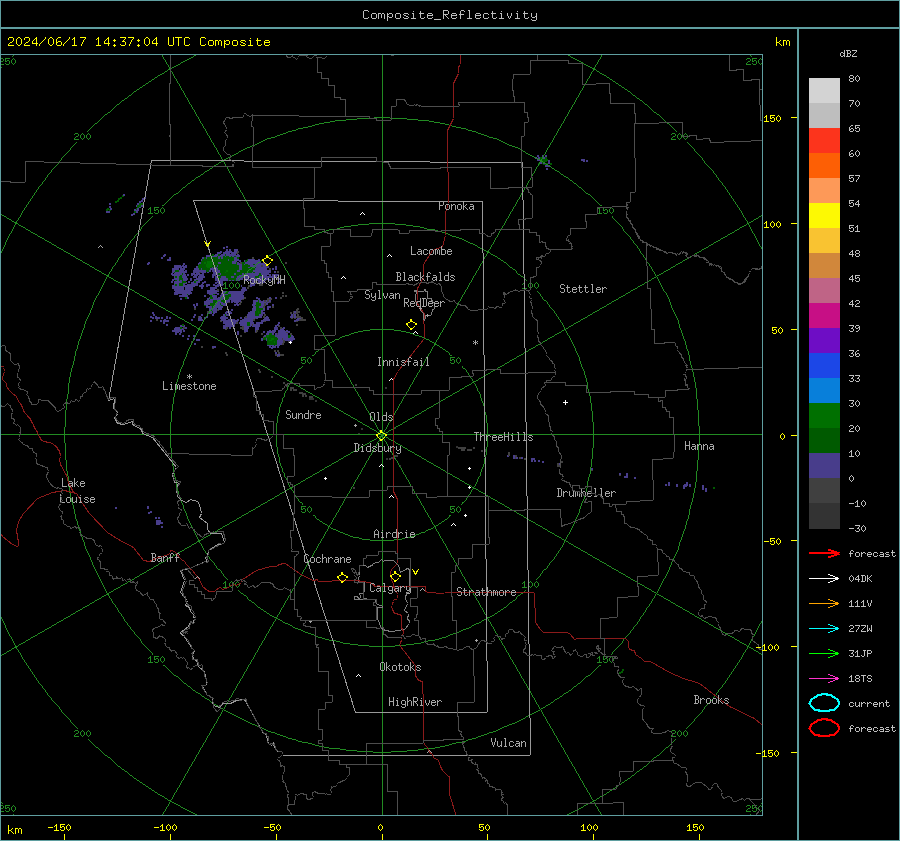Click the Ponoka city label
This screenshot has height=841, width=900.
coord(456,206)
